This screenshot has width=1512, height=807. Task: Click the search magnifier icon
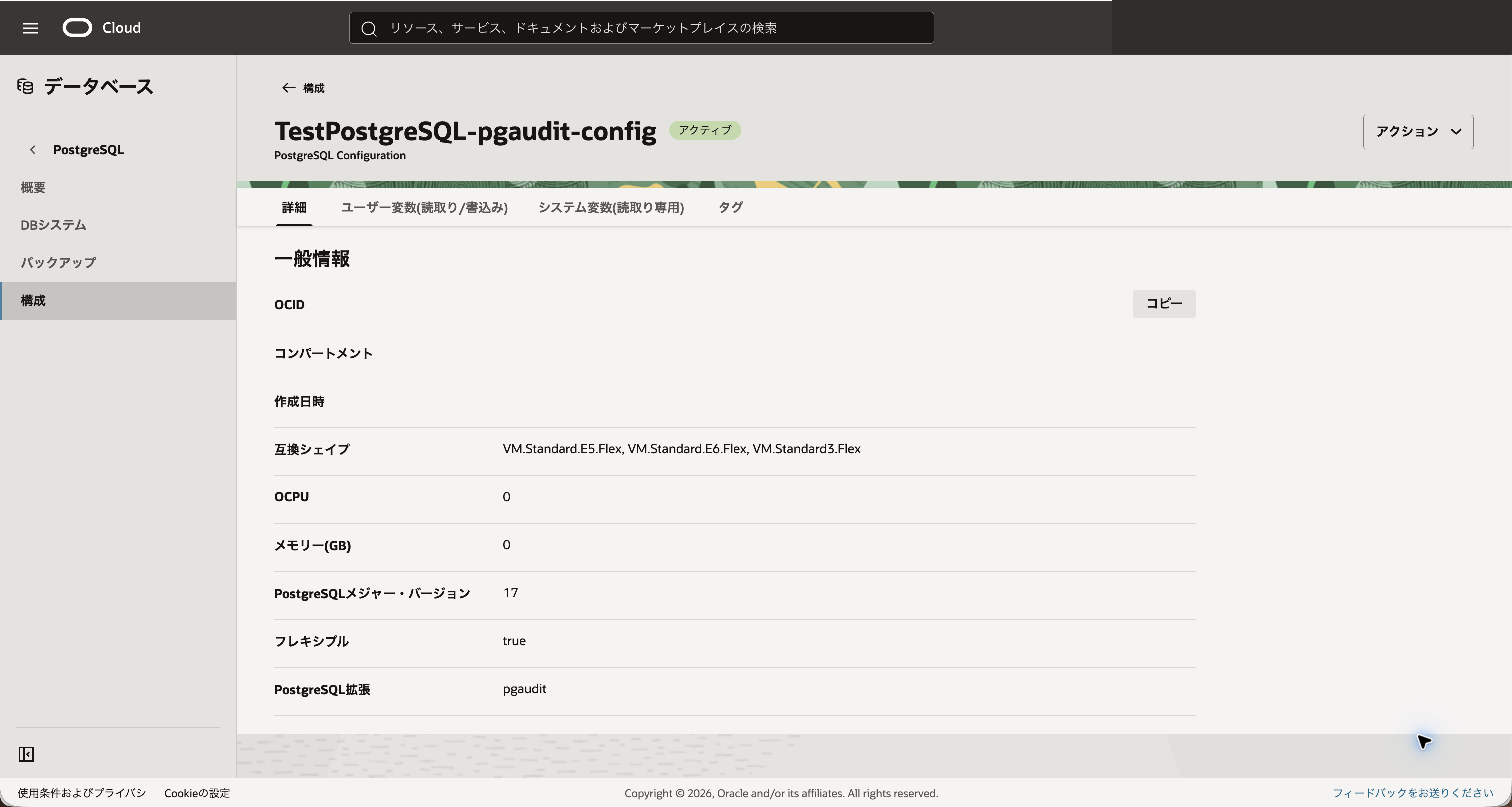coord(368,29)
